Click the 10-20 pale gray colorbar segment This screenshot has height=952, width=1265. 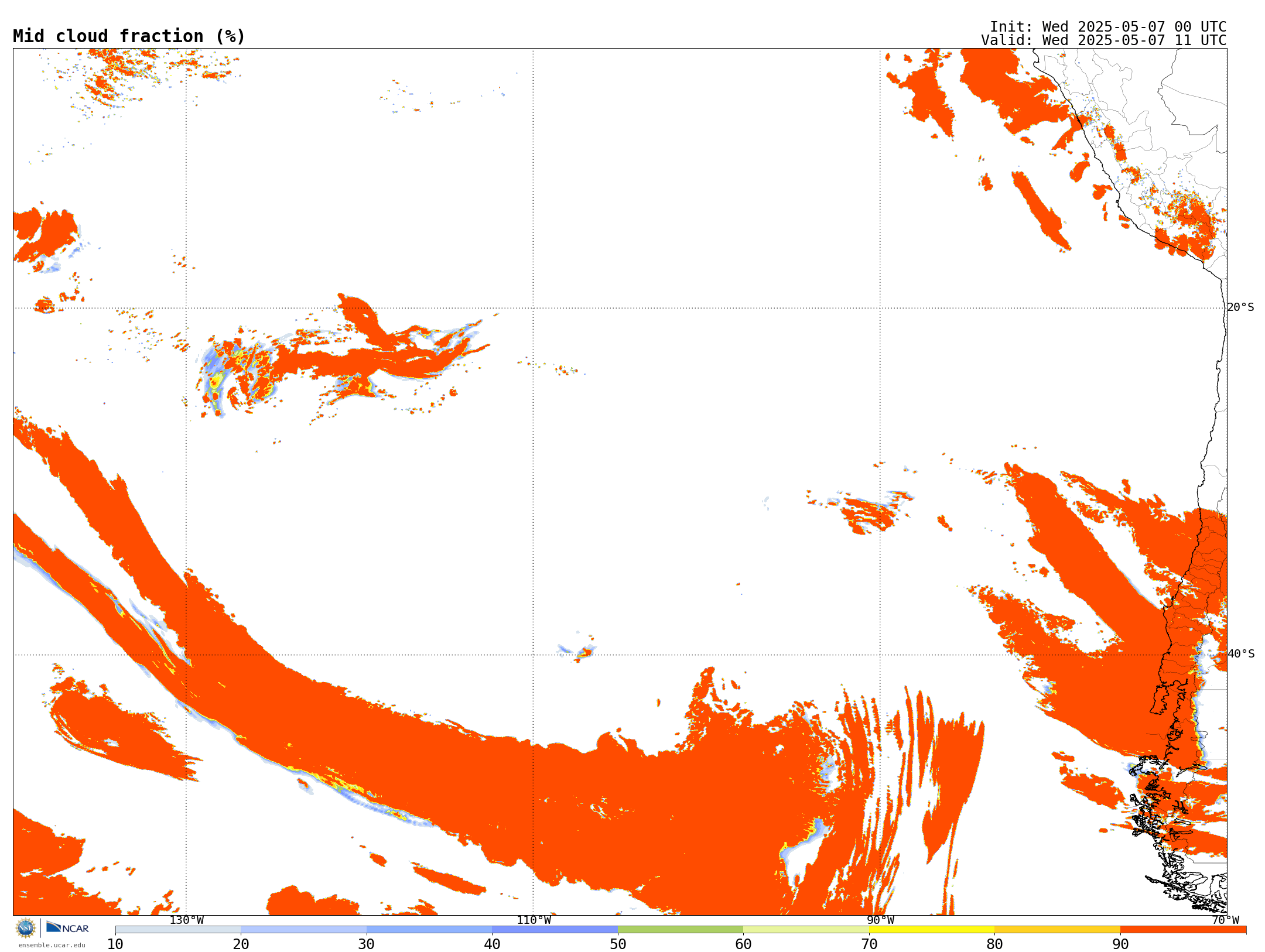tap(178, 930)
